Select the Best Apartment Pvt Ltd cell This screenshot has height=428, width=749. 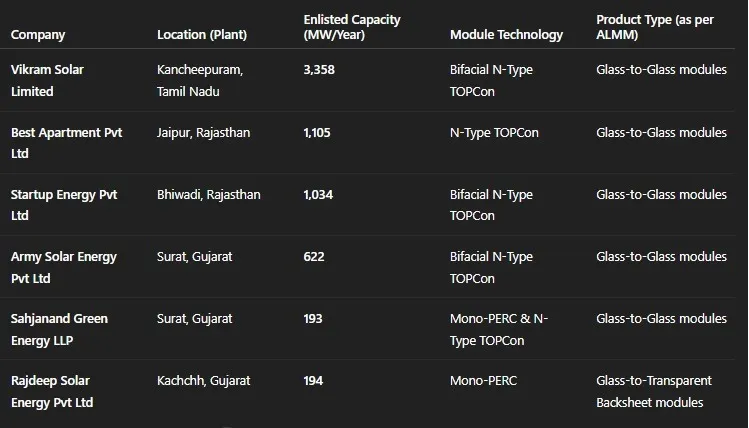coord(66,143)
